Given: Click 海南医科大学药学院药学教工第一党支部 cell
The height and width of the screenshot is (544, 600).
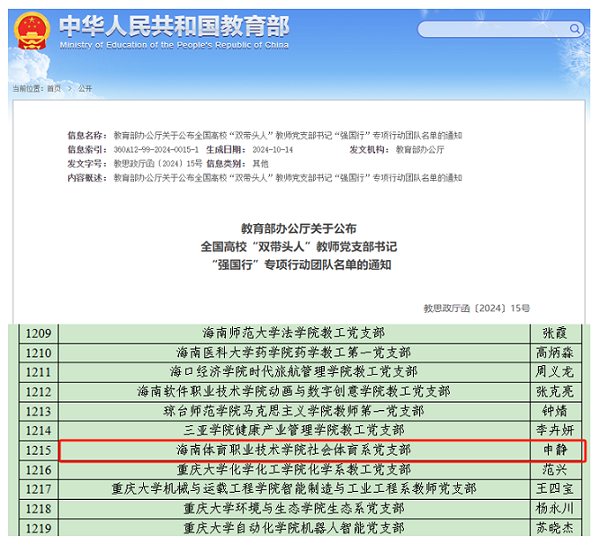Looking at the screenshot, I should coord(293,353).
